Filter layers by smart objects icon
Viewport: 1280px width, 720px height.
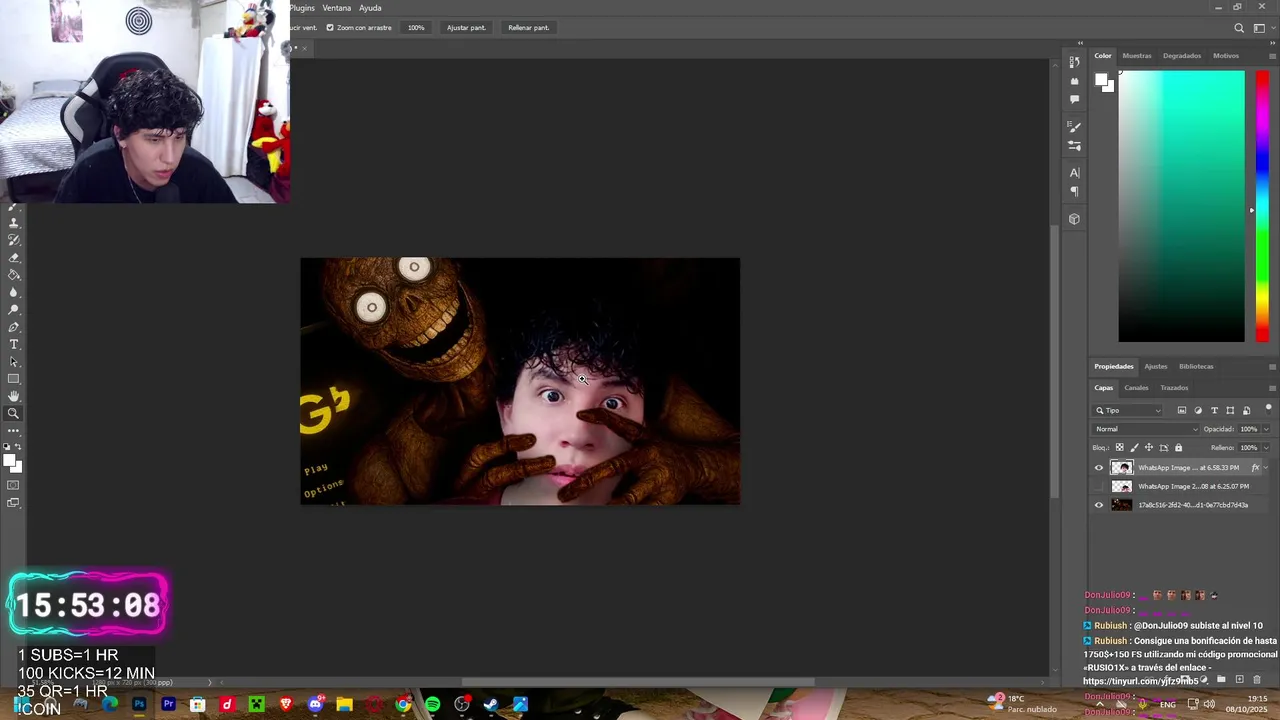point(1246,410)
